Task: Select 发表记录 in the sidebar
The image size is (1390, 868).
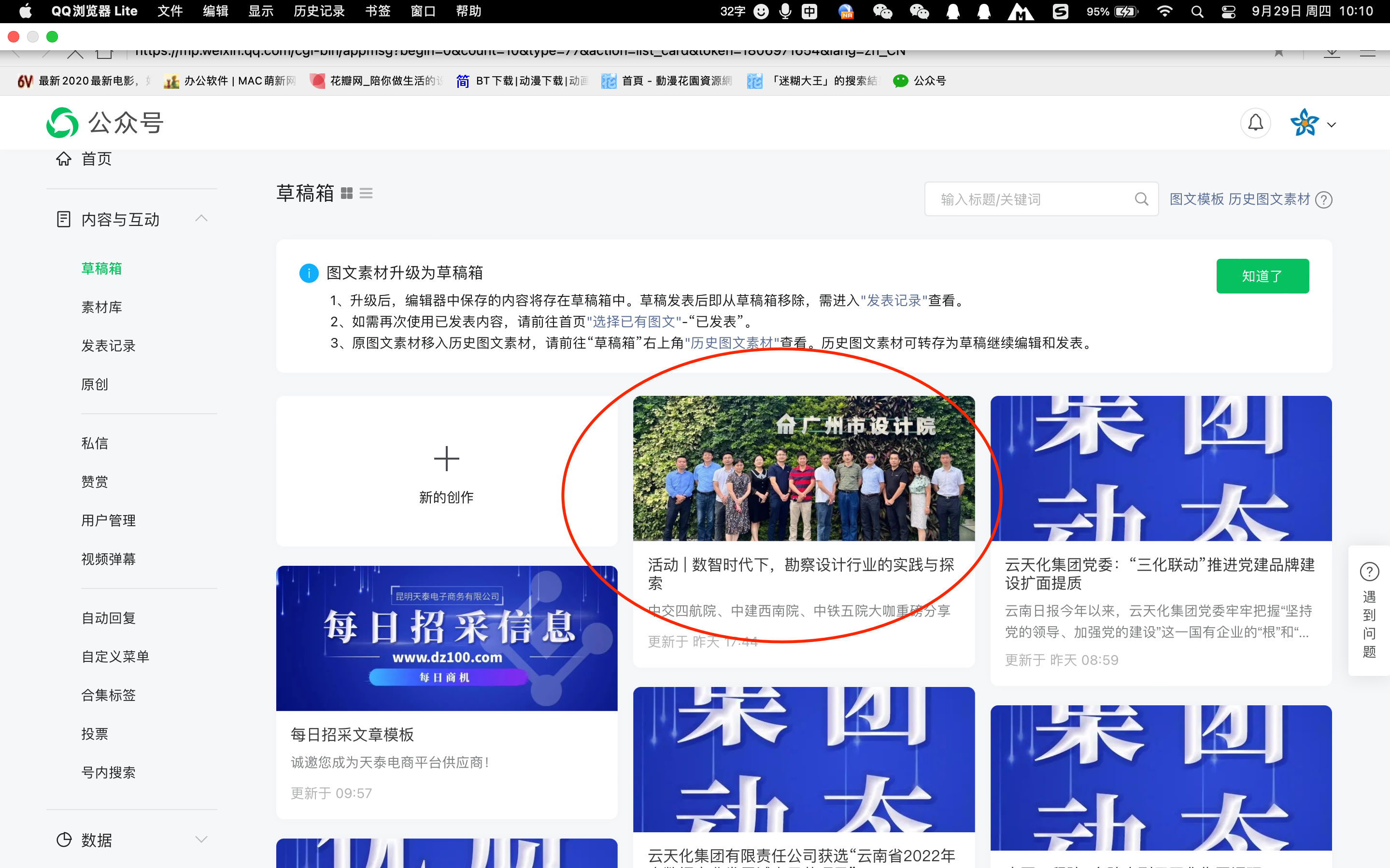Action: 108,346
